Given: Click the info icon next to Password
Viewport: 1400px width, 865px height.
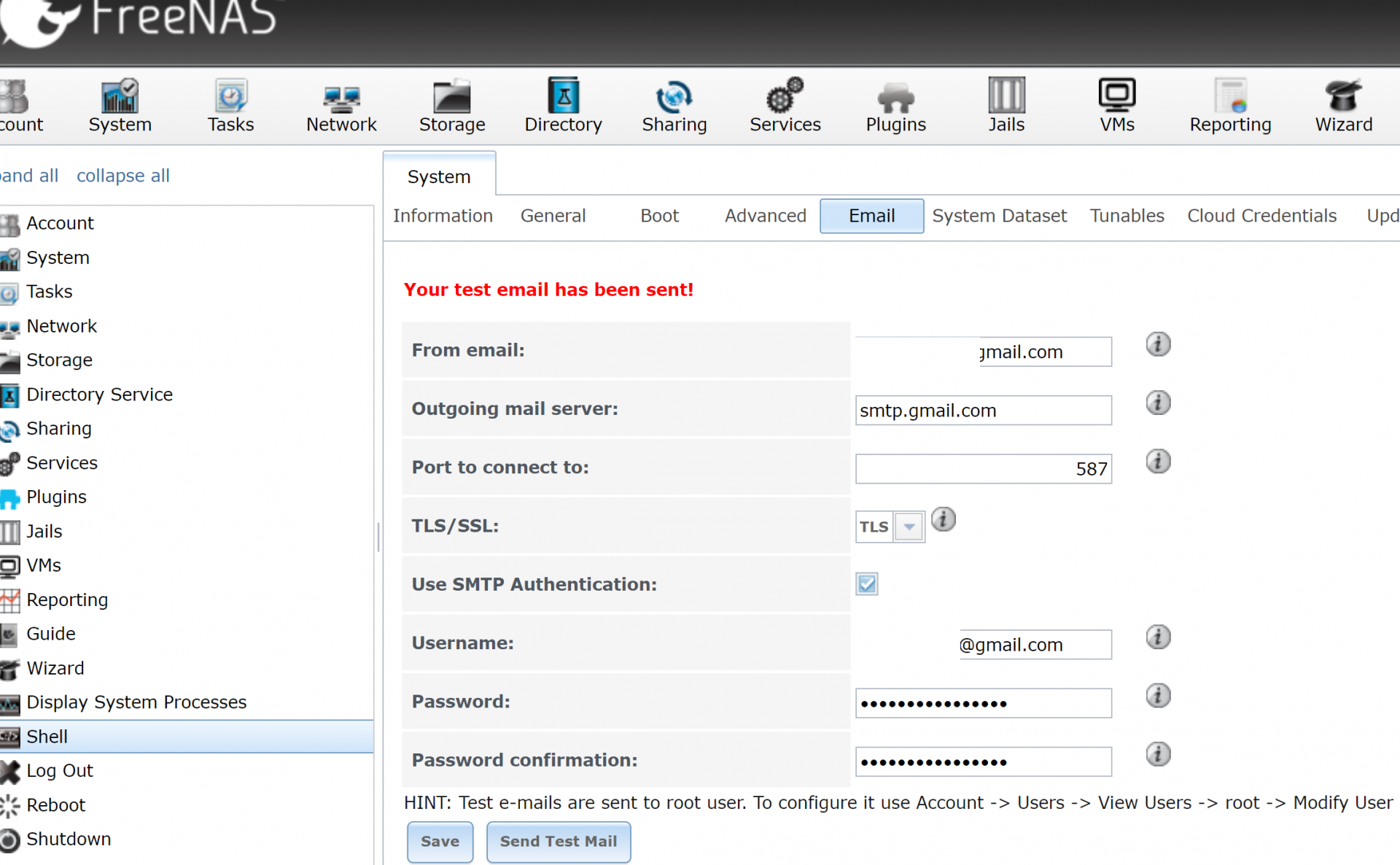Looking at the screenshot, I should tap(1158, 696).
